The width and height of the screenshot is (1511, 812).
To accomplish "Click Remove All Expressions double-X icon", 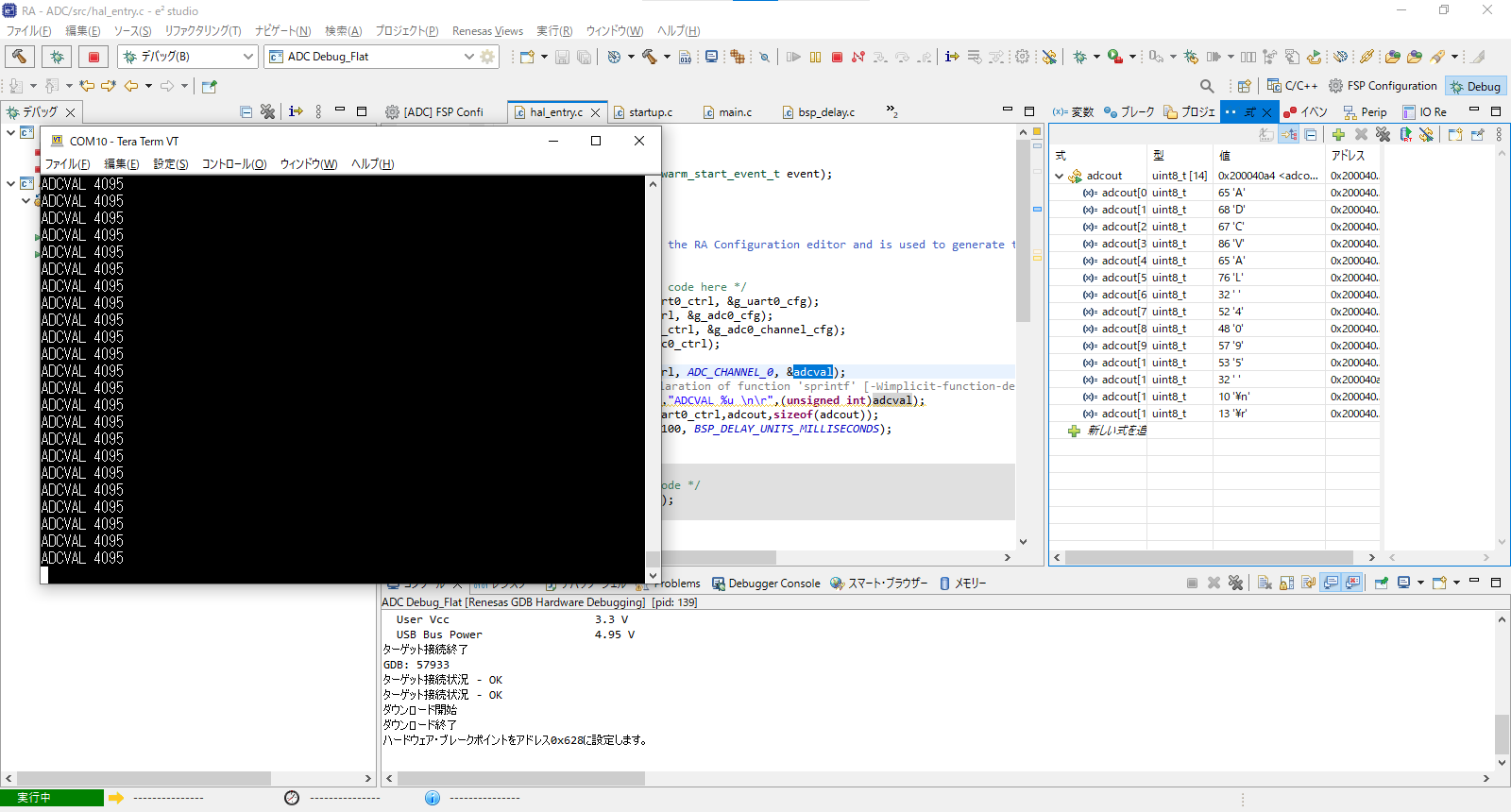I will pos(1383,135).
